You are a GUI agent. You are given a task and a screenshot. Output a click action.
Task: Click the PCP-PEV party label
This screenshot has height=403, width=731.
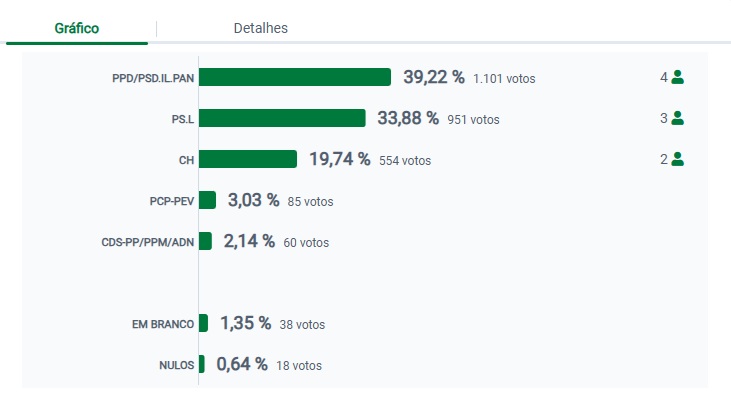pos(172,201)
